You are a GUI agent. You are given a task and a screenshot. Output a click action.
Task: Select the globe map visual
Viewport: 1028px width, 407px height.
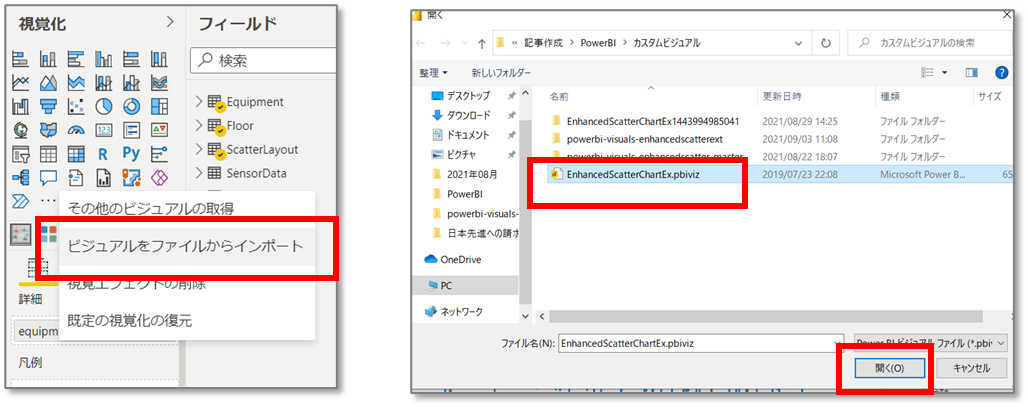(21, 129)
